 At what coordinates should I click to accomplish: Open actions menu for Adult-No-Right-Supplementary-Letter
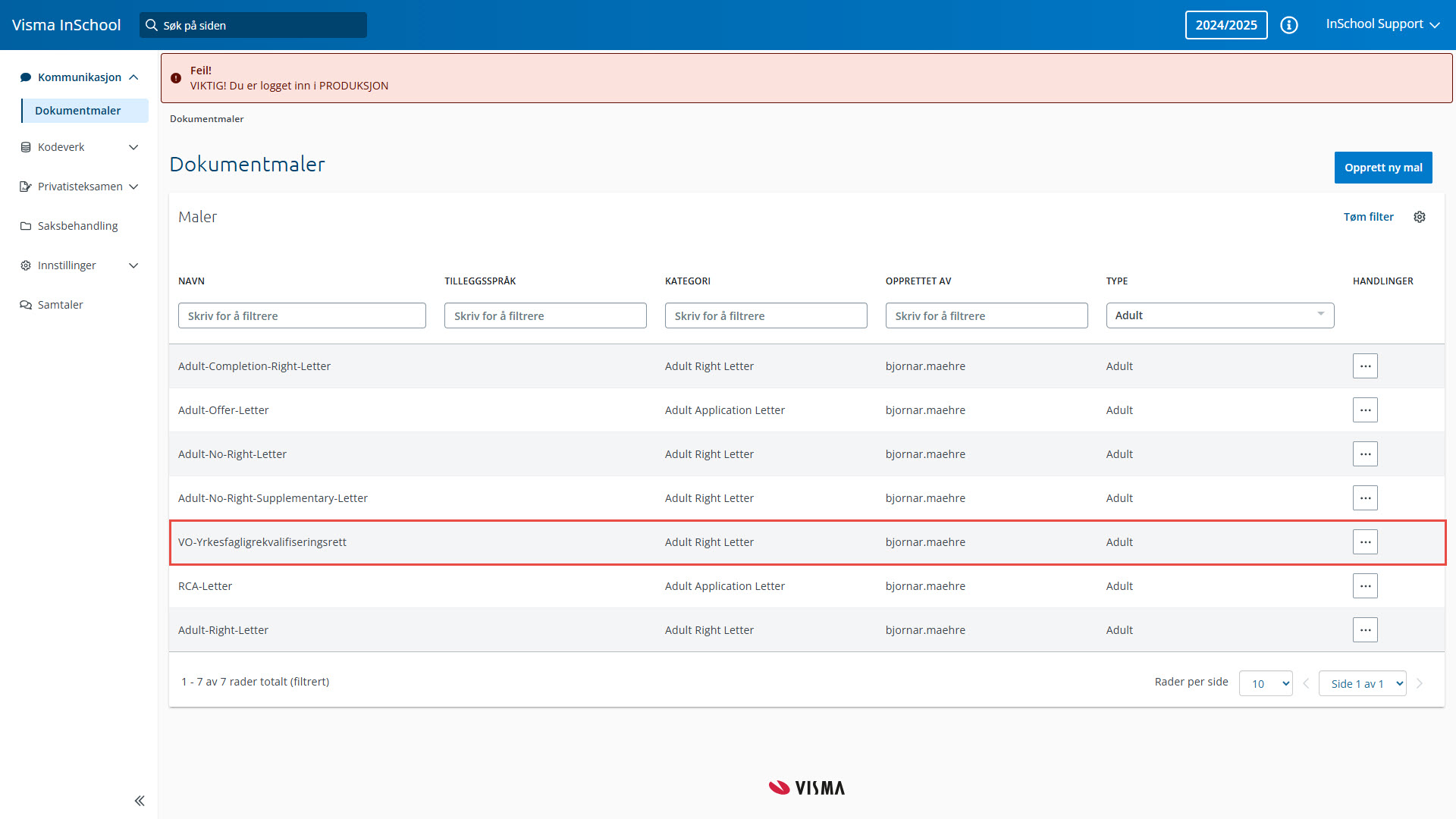[x=1365, y=498]
